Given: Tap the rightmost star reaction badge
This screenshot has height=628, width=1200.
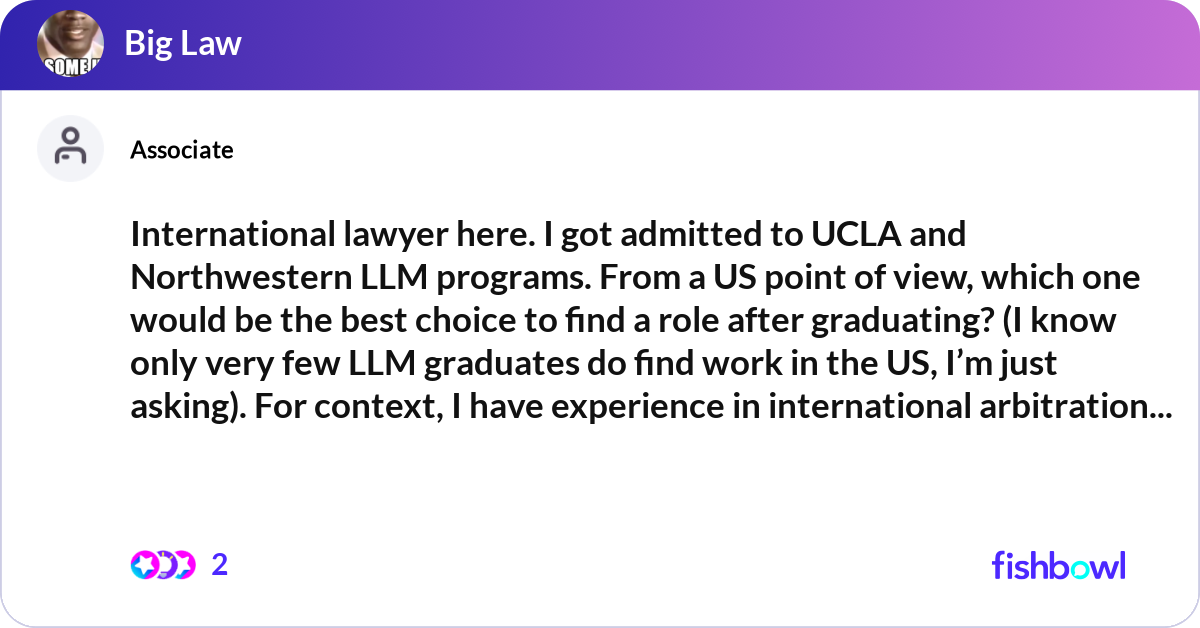Looking at the screenshot, I should pos(185,565).
